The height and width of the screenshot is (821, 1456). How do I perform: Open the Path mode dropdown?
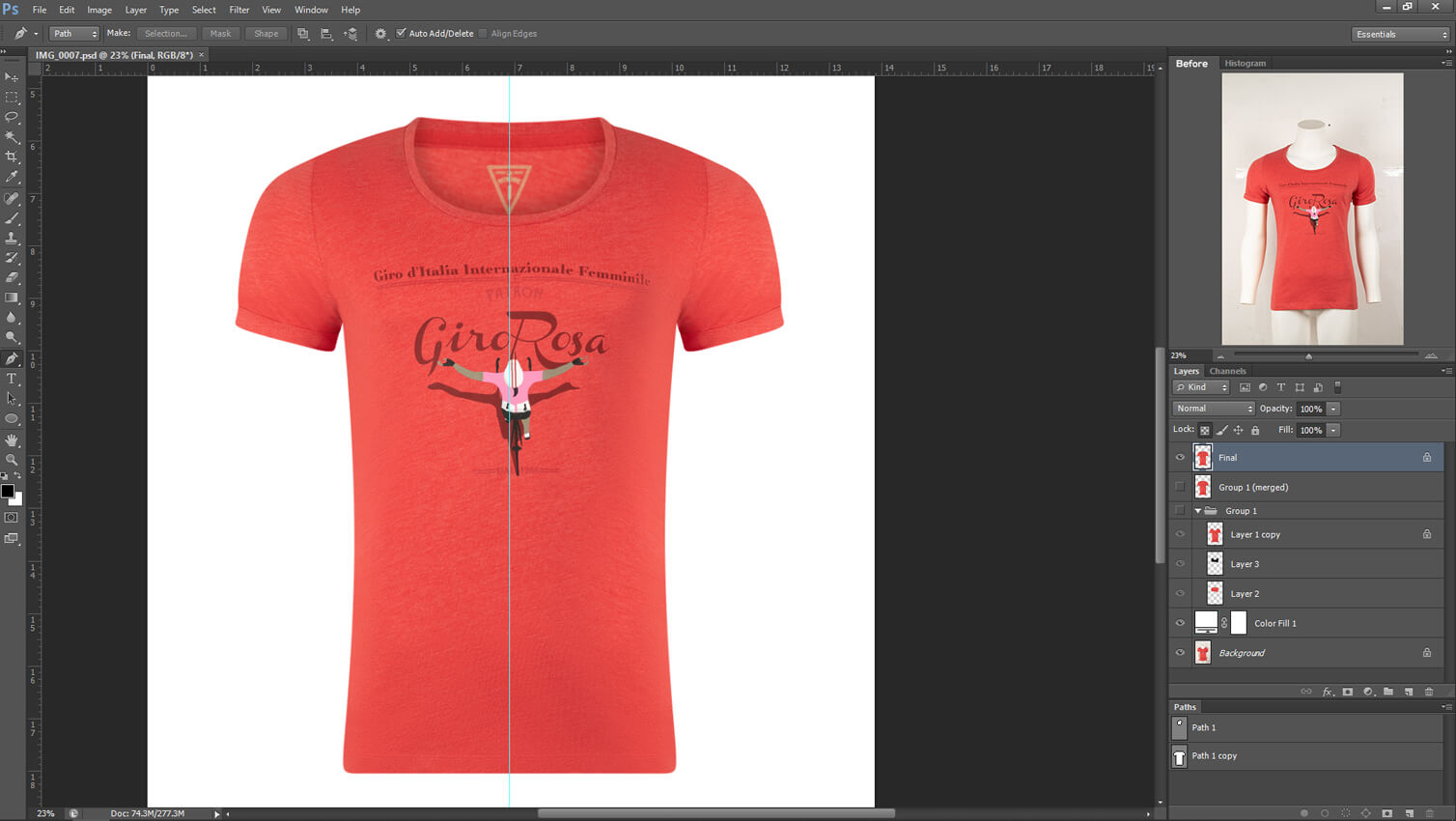pyautogui.click(x=74, y=34)
